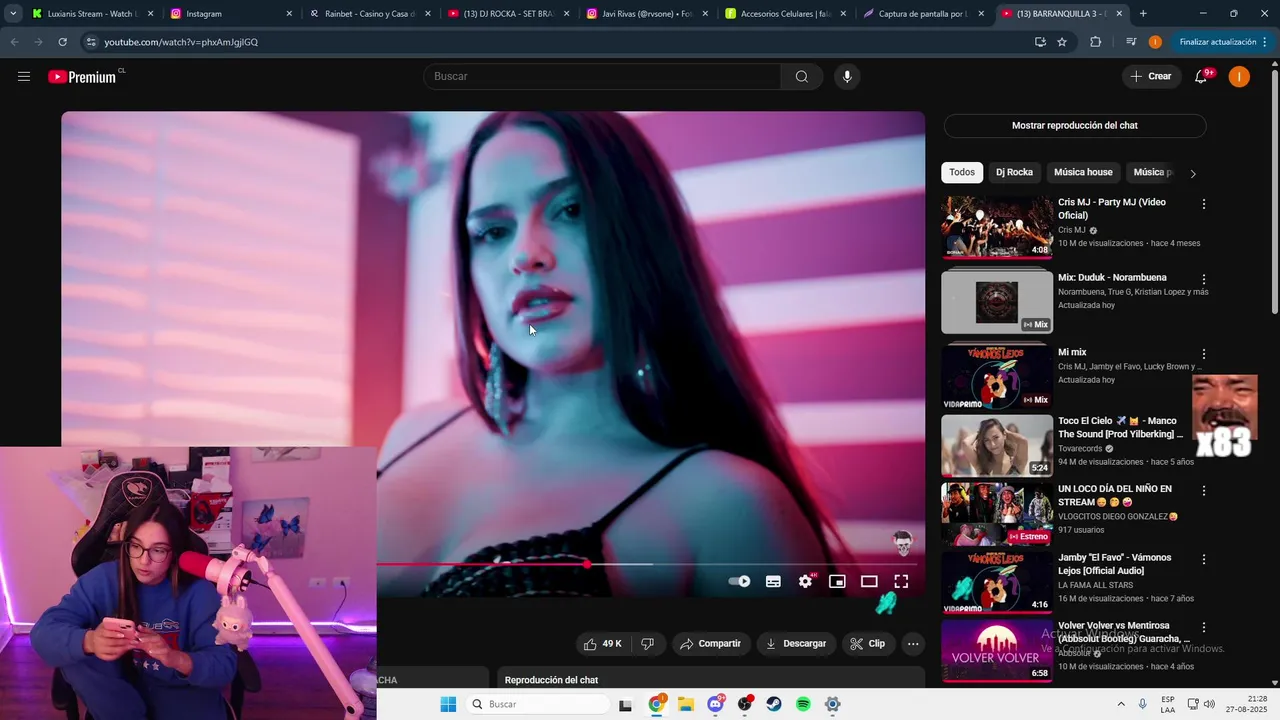1280x720 pixels.
Task: Click the Compartir share button
Action: (711, 644)
